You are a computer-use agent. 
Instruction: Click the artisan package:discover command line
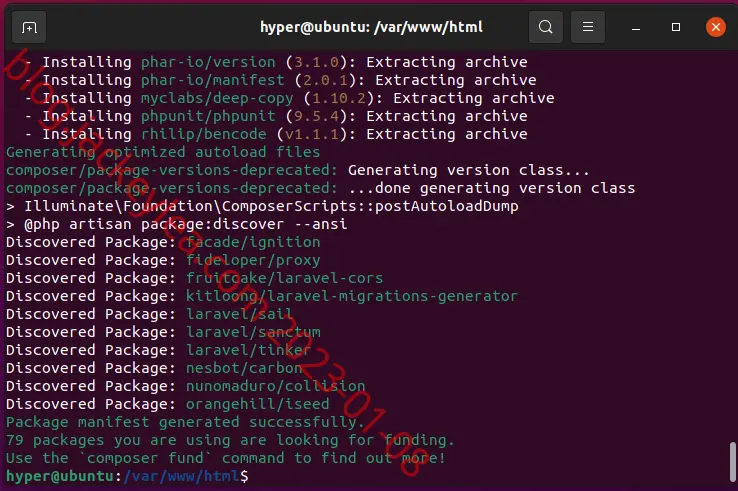(x=177, y=224)
